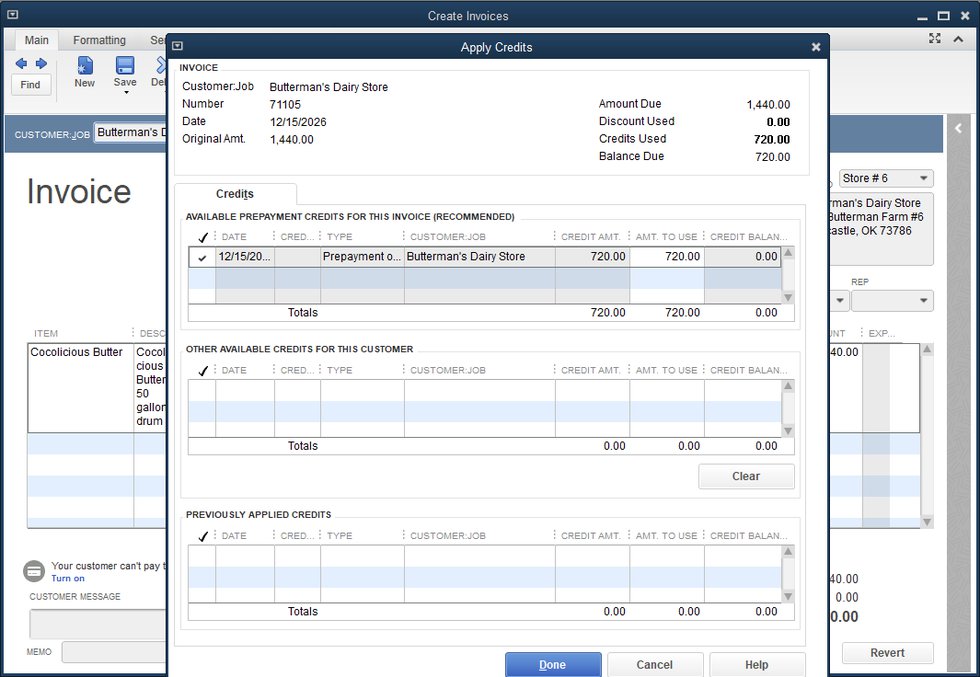
Task: Click the next invoice right arrow
Action: coord(41,64)
